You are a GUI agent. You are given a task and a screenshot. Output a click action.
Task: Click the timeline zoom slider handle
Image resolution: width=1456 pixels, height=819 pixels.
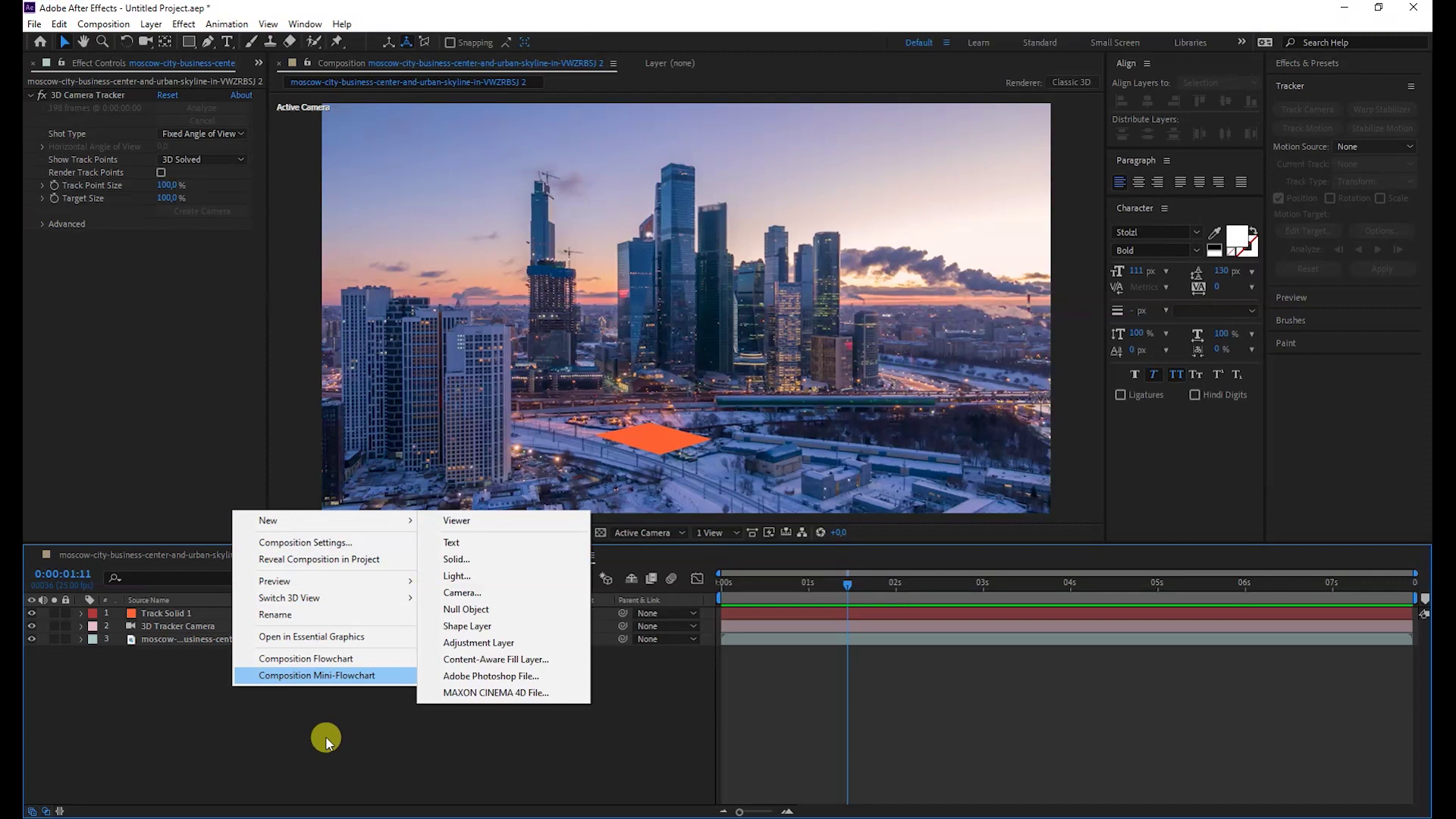[739, 812]
